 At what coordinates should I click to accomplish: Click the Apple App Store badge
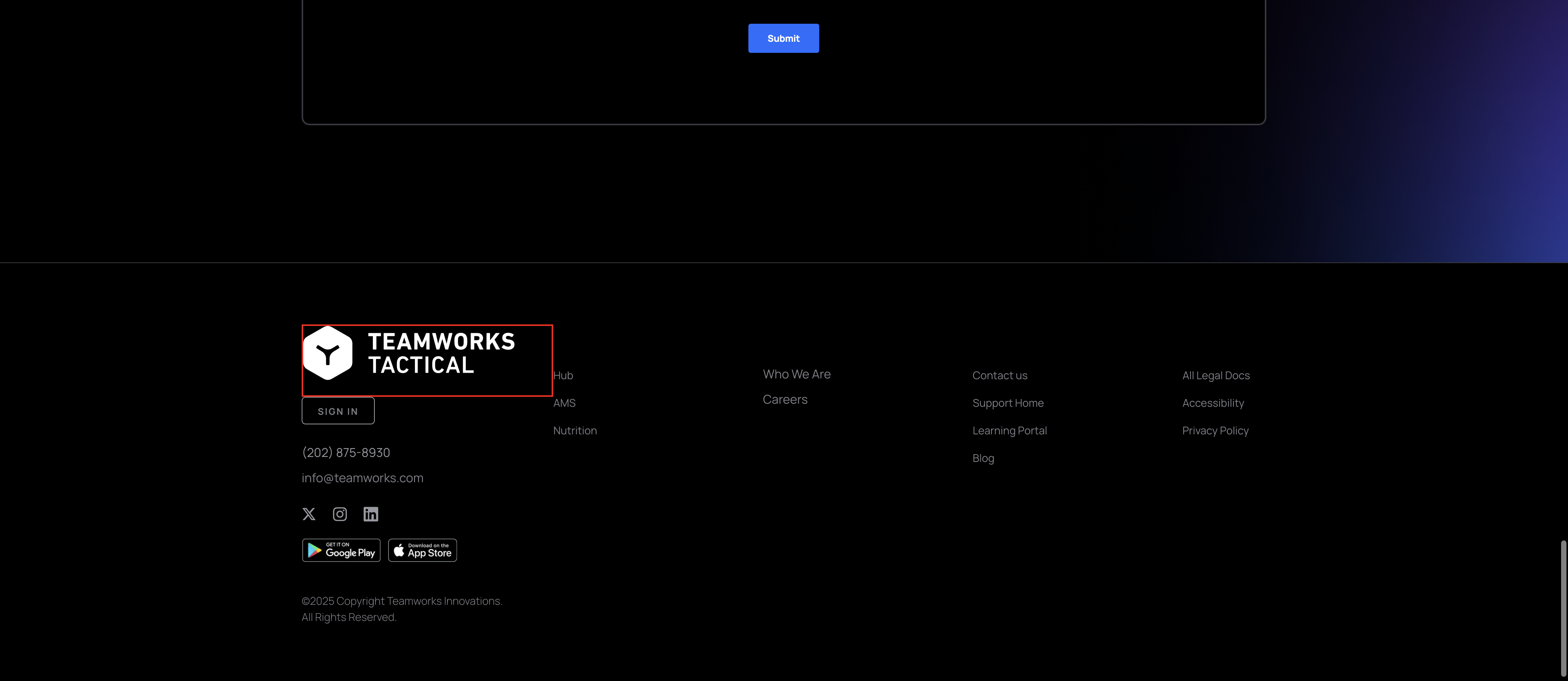pyautogui.click(x=423, y=551)
